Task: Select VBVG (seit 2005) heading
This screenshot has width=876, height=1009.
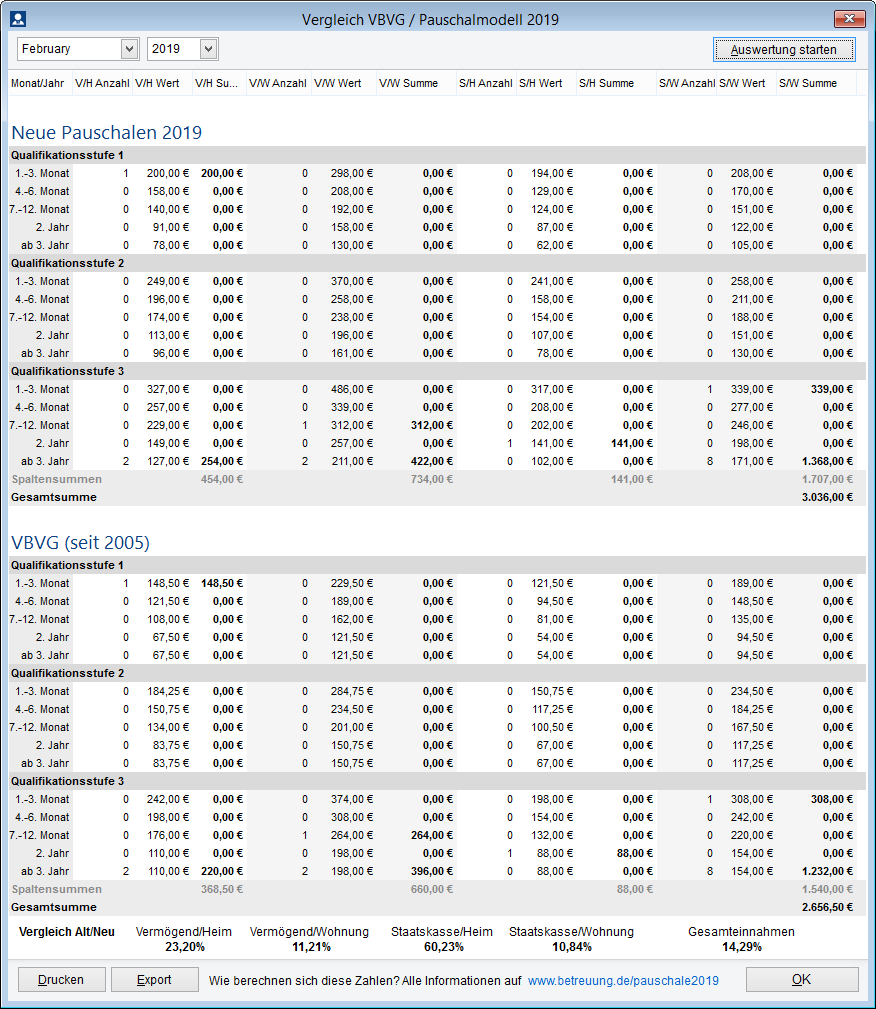Action: point(80,542)
